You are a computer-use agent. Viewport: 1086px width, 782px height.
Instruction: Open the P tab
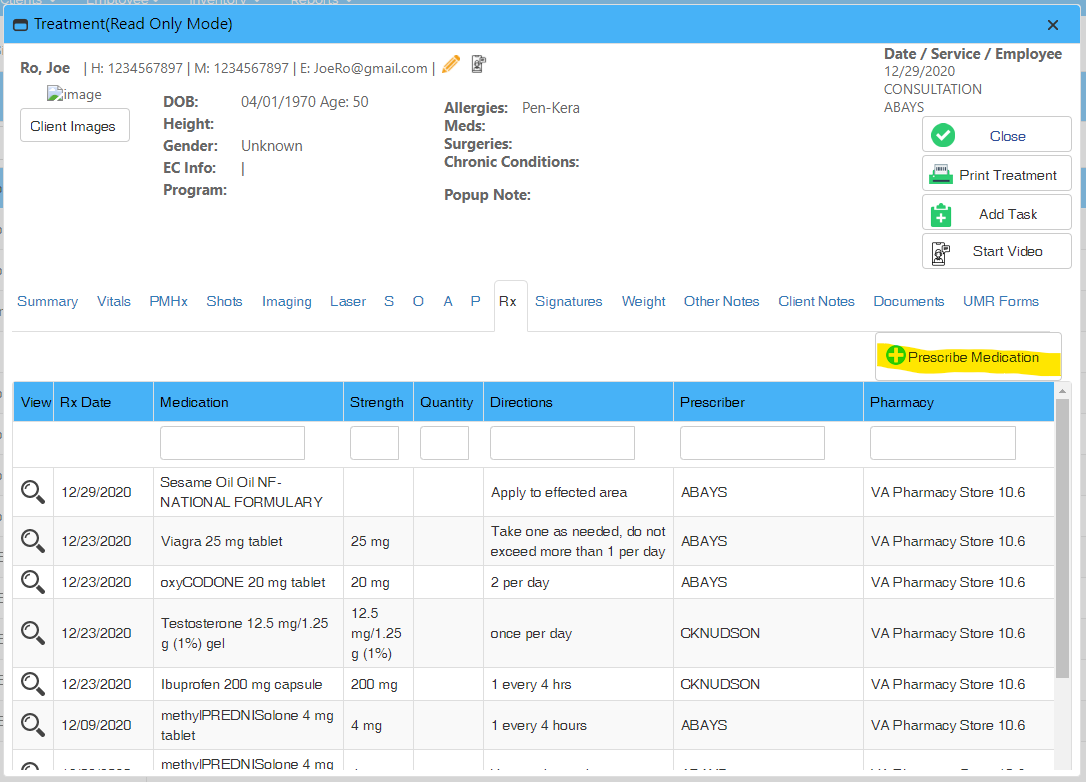click(x=475, y=301)
